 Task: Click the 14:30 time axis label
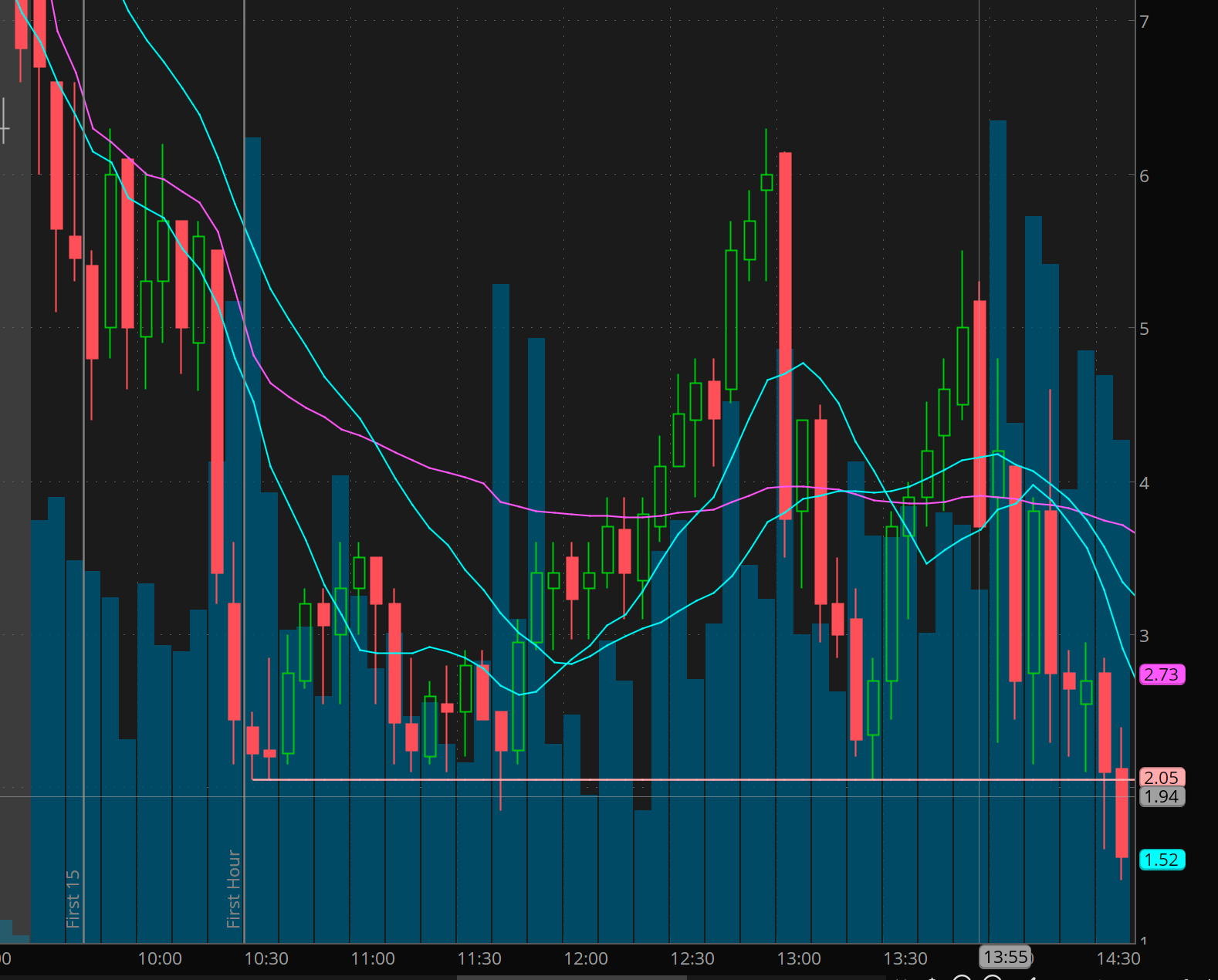click(x=1118, y=958)
